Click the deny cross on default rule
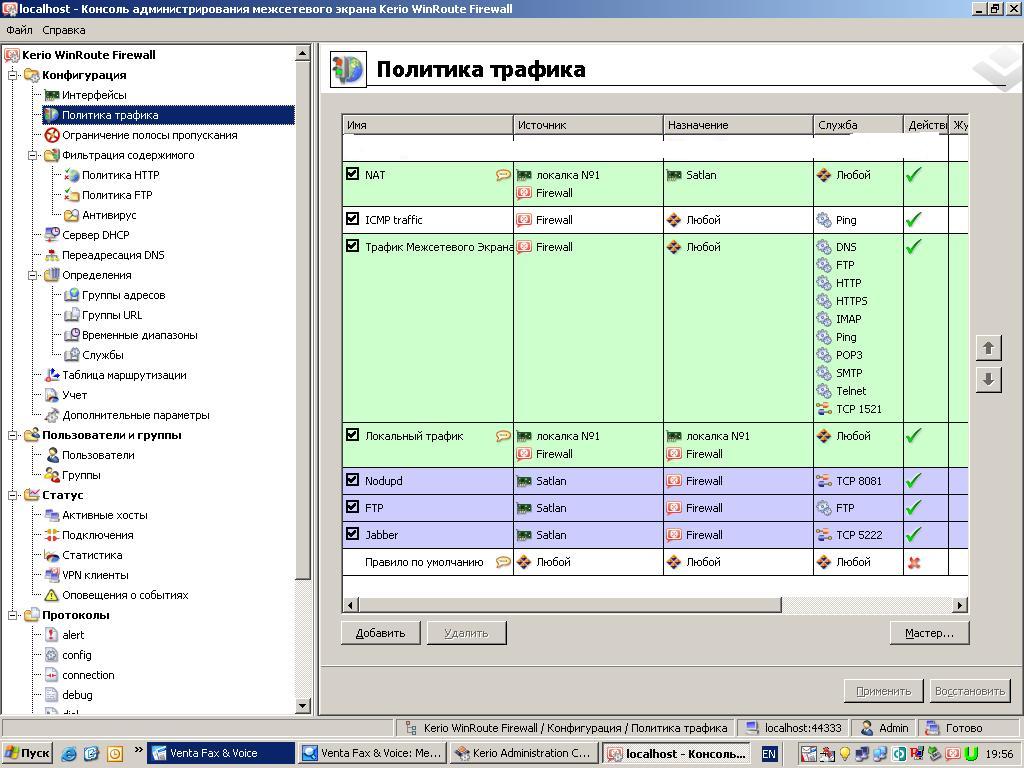Image resolution: width=1024 pixels, height=768 pixels. click(x=914, y=562)
